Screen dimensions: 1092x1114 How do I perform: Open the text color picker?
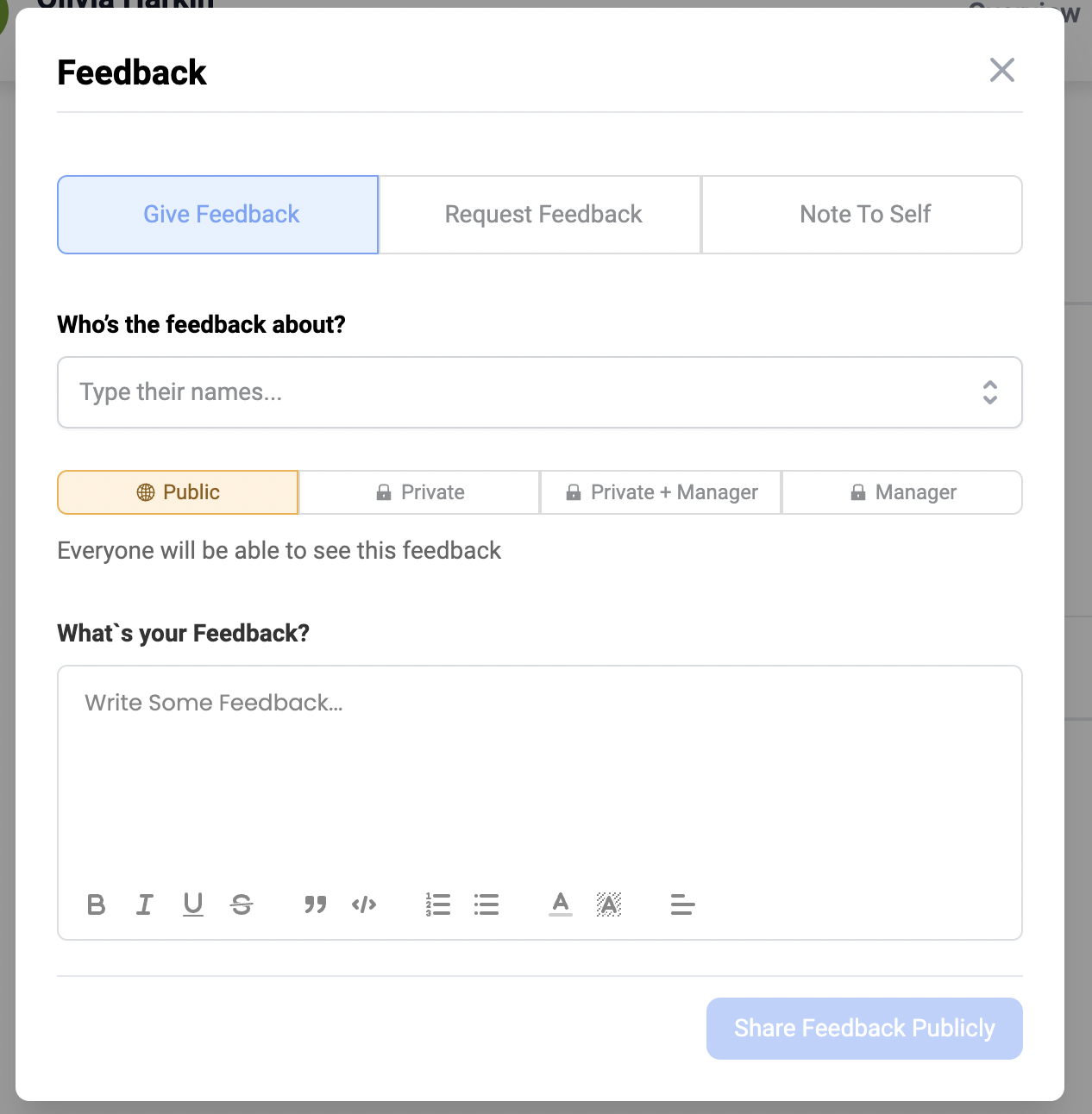[x=561, y=904]
